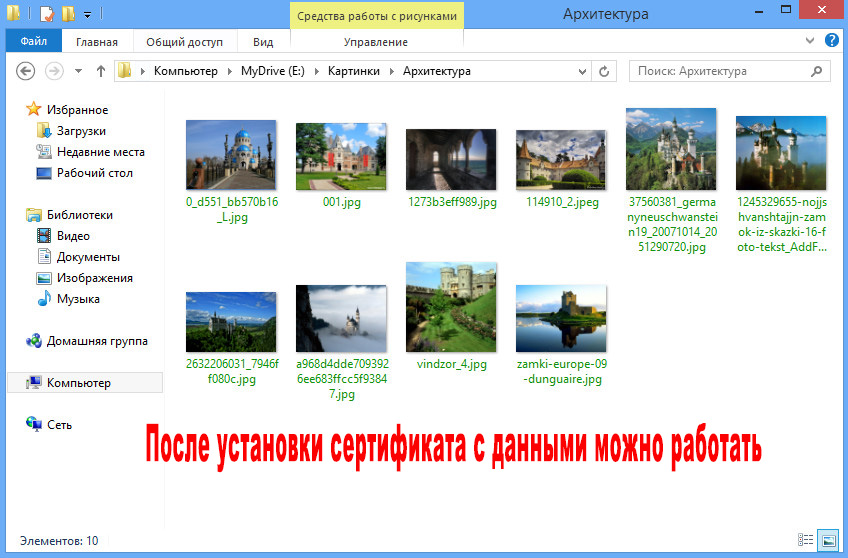The height and width of the screenshot is (558, 848).
Task: Click the MyDrive (E:) breadcrumb segment
Action: click(x=273, y=71)
